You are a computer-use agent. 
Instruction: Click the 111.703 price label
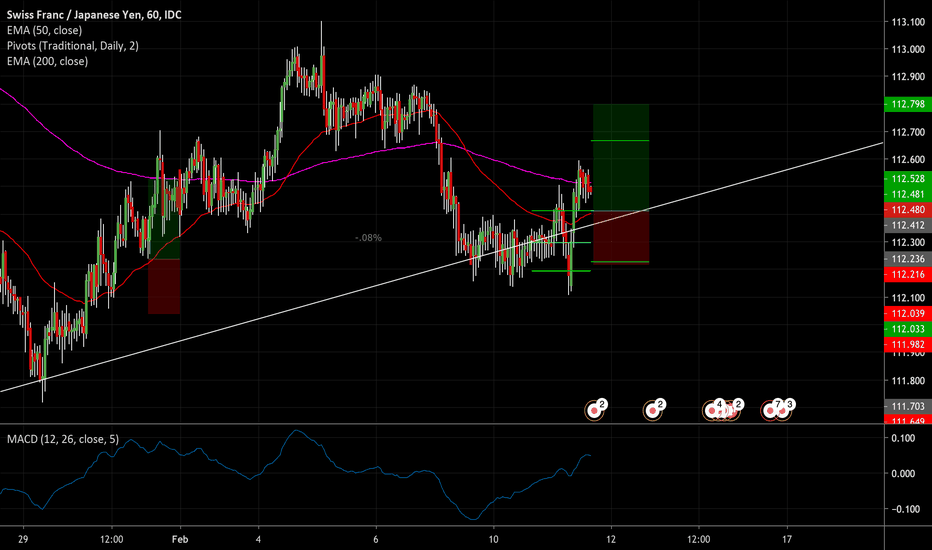[908, 406]
